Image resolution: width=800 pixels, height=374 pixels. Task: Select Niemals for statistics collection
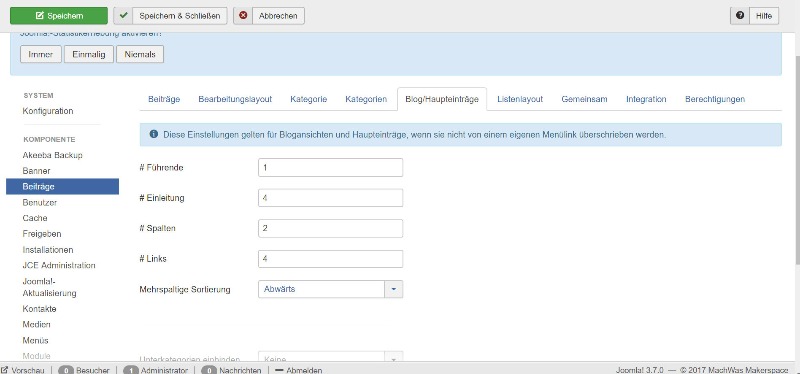140,54
